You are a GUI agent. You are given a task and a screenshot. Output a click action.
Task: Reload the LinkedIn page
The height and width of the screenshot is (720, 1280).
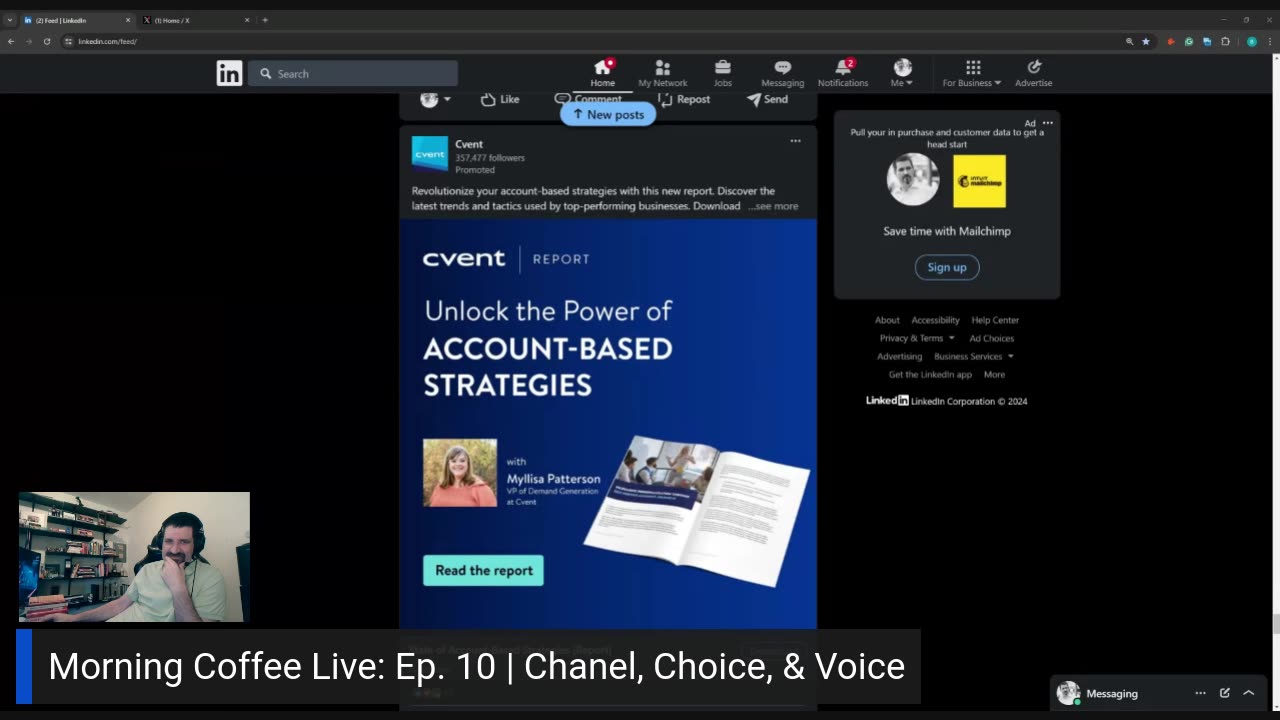(46, 41)
